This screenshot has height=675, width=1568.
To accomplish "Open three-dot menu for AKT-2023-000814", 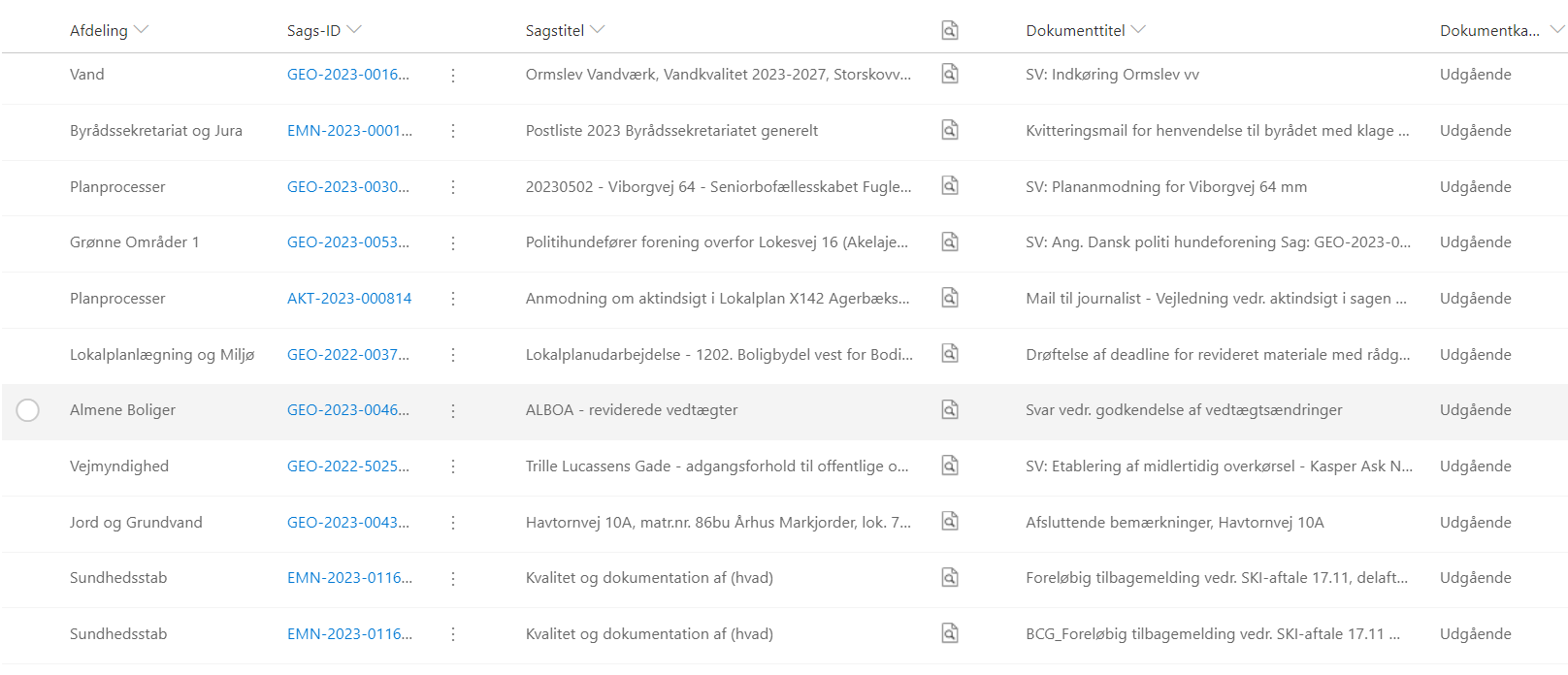I will tap(453, 299).
